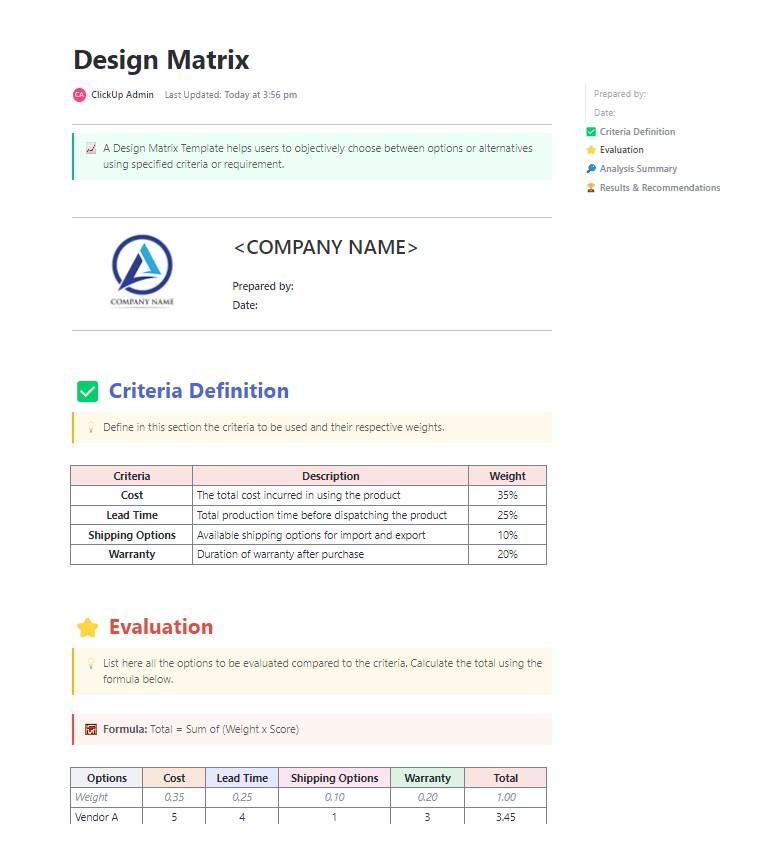Open Analysis Summary from sidebar outline
Screen dimensions: 766x856
(x=638, y=169)
